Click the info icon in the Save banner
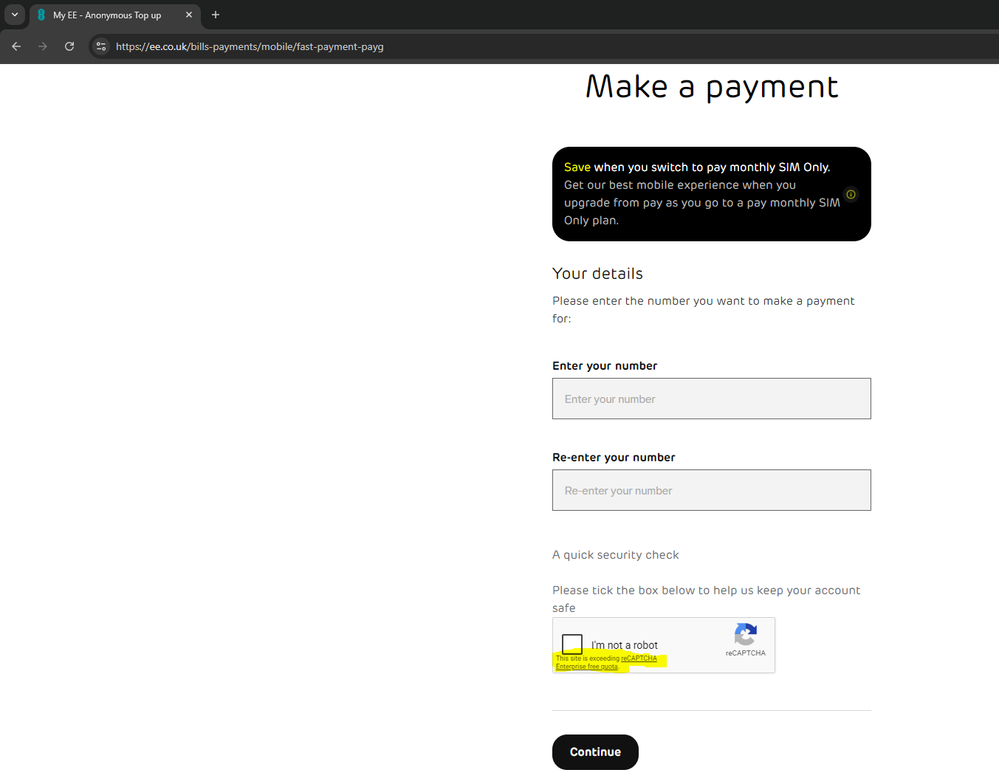 pyautogui.click(x=851, y=194)
